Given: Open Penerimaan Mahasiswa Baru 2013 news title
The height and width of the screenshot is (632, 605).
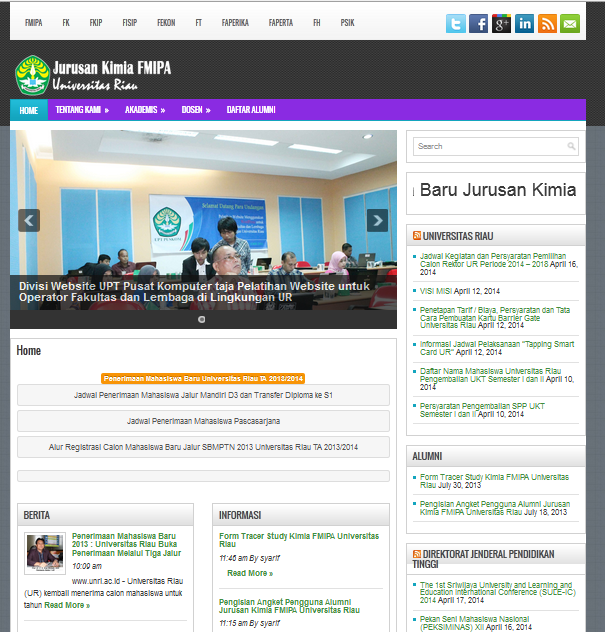Looking at the screenshot, I should click(127, 545).
